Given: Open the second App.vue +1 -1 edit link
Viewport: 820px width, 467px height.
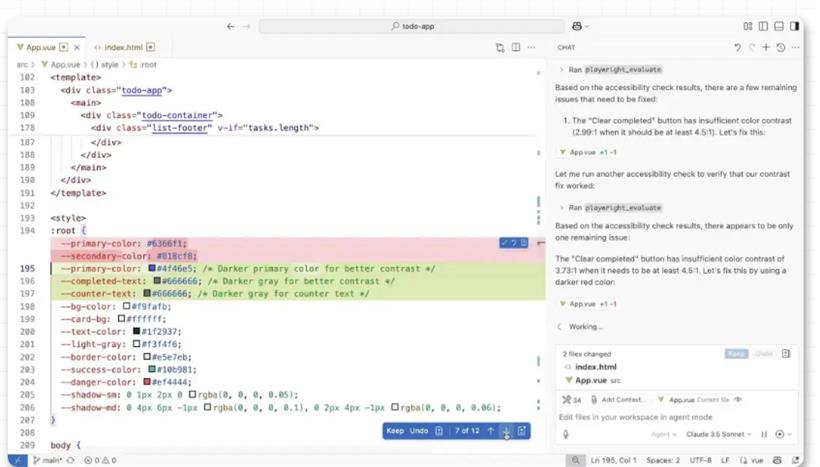Looking at the screenshot, I should (x=588, y=304).
